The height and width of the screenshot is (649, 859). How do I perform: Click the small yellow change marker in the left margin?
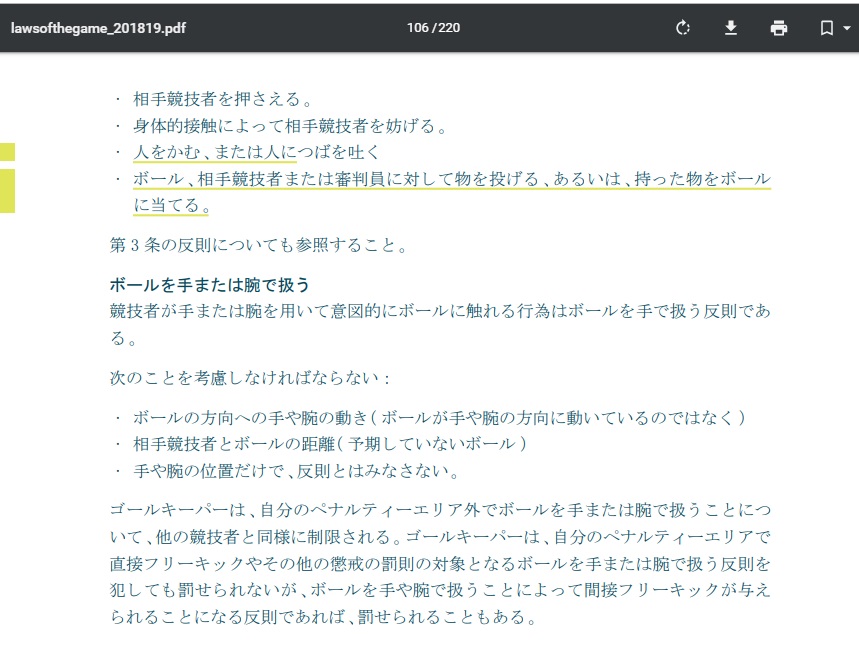(x=7, y=152)
